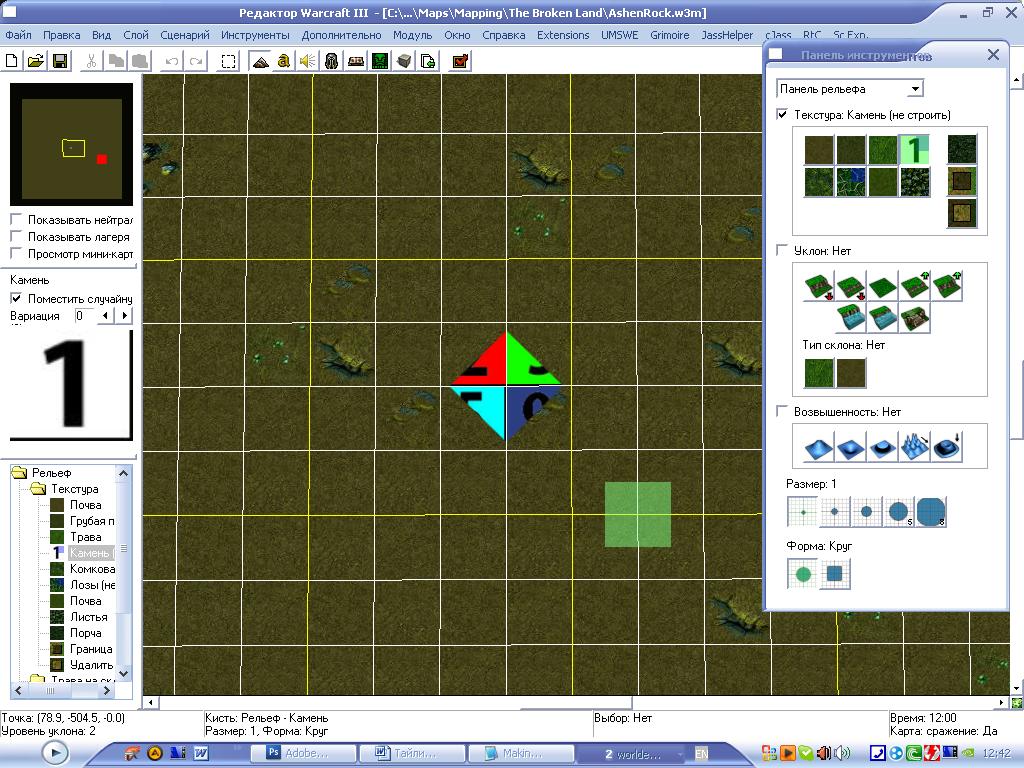Pick the vines blue-green texture swatch
This screenshot has width=1024, height=768.
[x=851, y=182]
